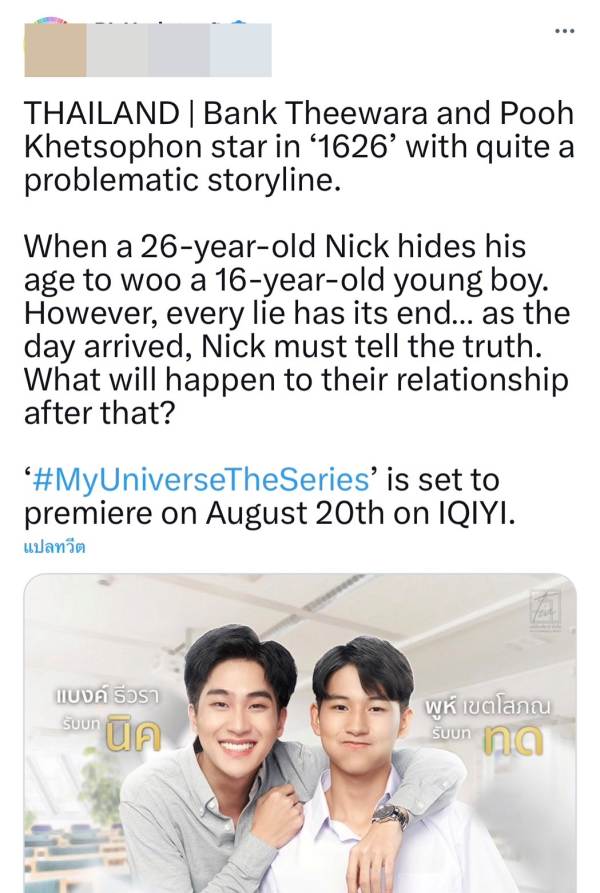Tap the แบงค์ ธีวรา caption on poster

click(108, 697)
